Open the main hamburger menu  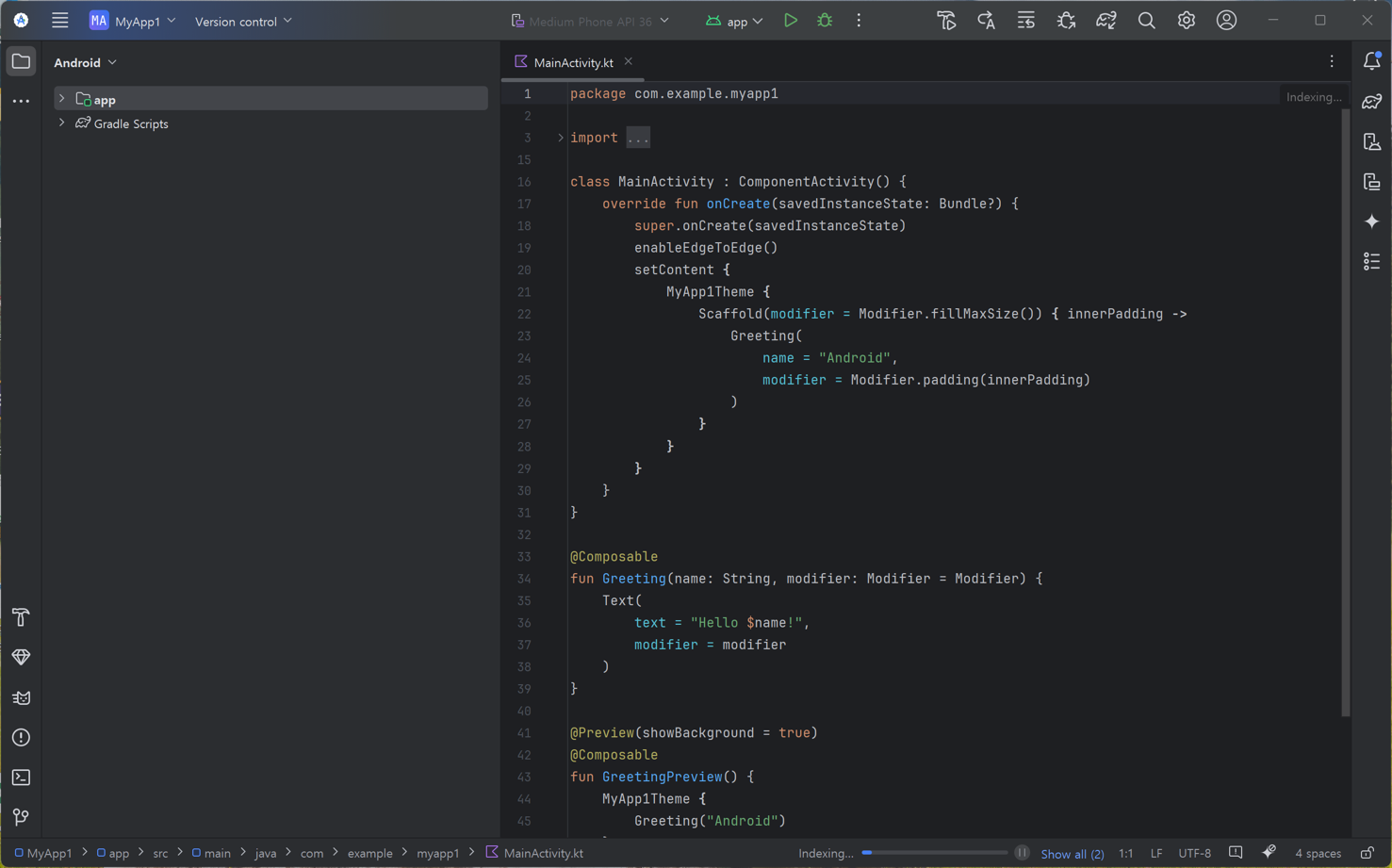point(59,20)
